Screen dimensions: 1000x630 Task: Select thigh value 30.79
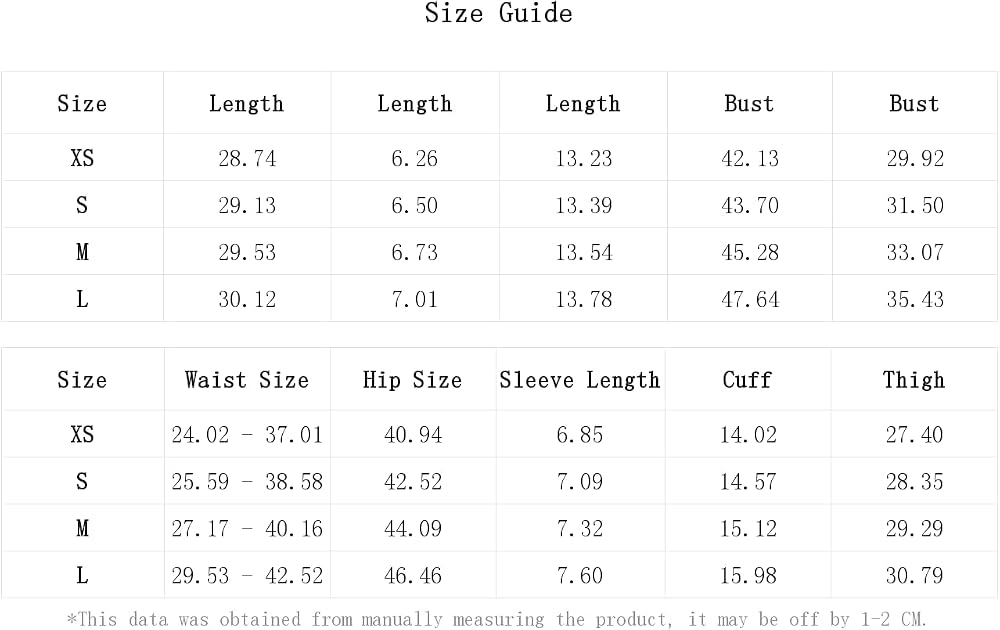914,576
